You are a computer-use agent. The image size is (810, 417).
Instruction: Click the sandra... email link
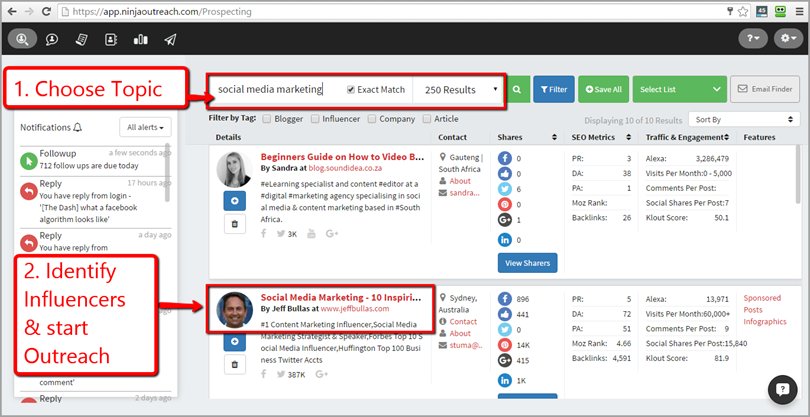(x=464, y=193)
